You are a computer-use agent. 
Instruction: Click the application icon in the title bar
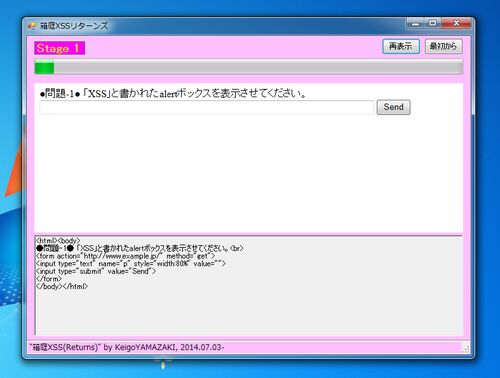(32, 26)
